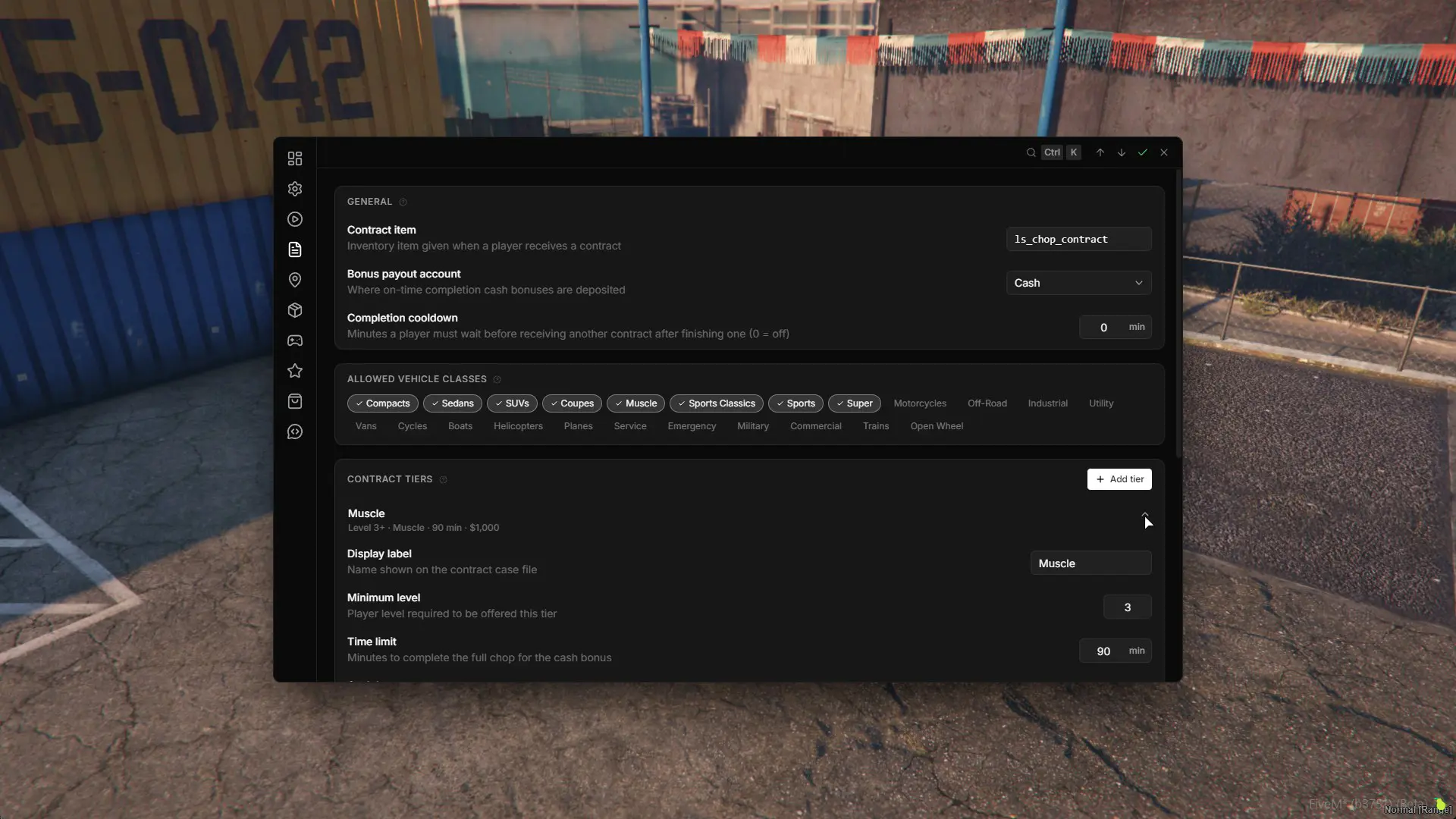Open the star icon in sidebar
This screenshot has width=1456, height=819.
pos(295,371)
